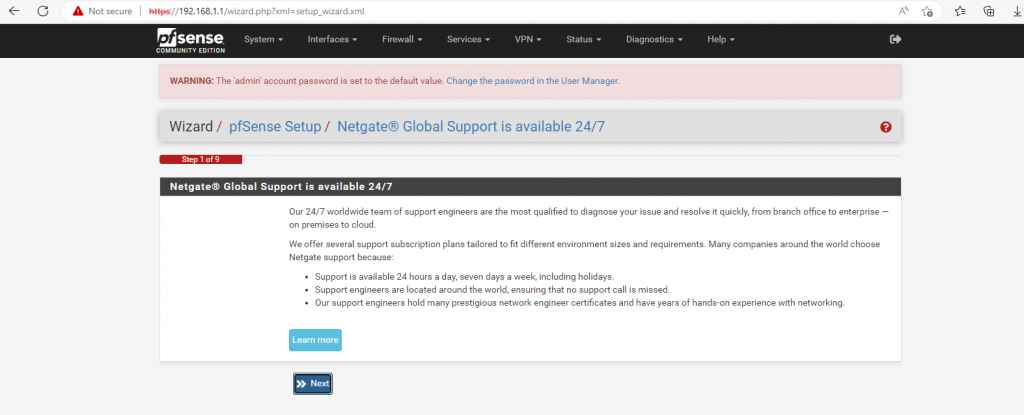Open the browser collections icon

pyautogui.click(x=989, y=11)
